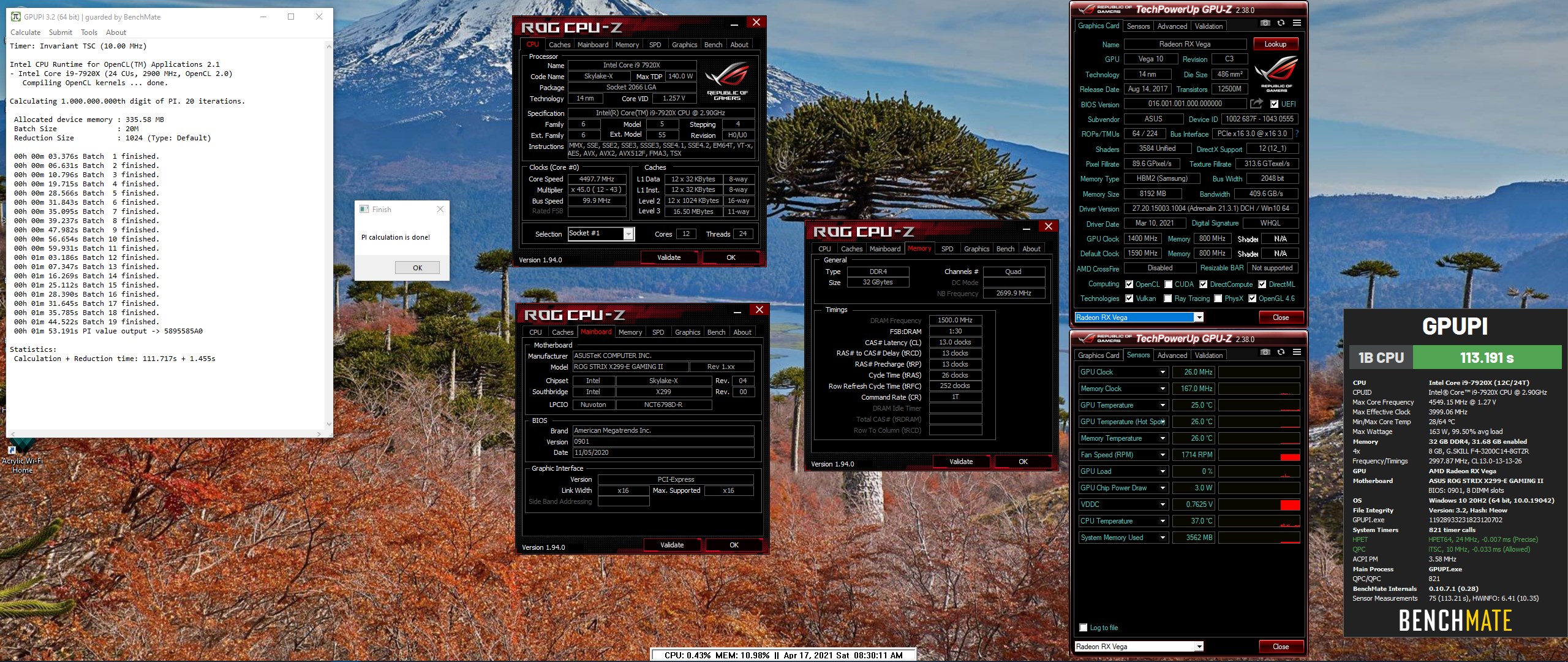
Task: Switch to the Advanced tab in GPU-Z Graphics Card window
Action: tap(1172, 26)
